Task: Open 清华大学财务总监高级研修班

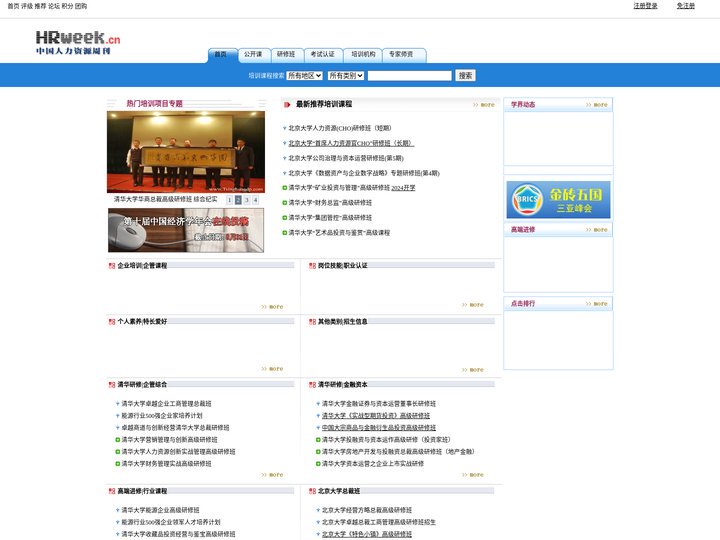Action: (330, 202)
